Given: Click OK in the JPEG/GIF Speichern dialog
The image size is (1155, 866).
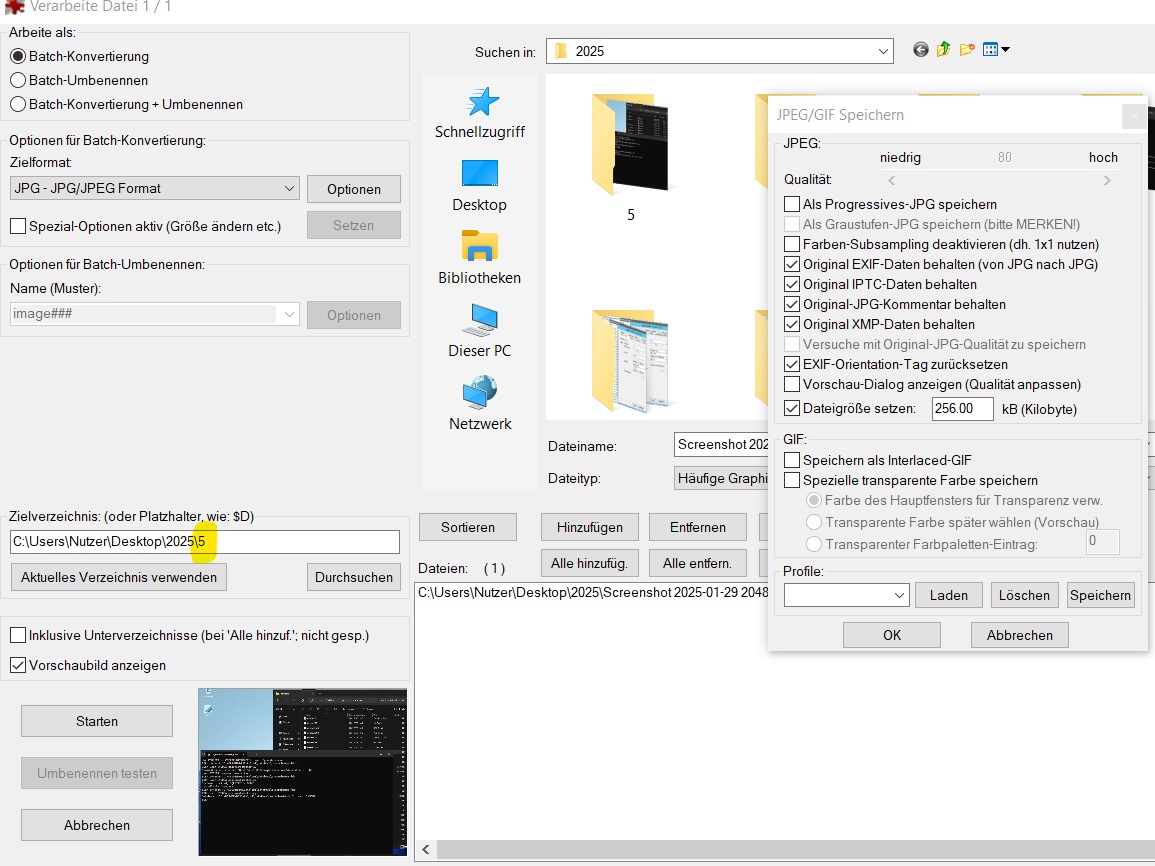Looking at the screenshot, I should click(890, 634).
